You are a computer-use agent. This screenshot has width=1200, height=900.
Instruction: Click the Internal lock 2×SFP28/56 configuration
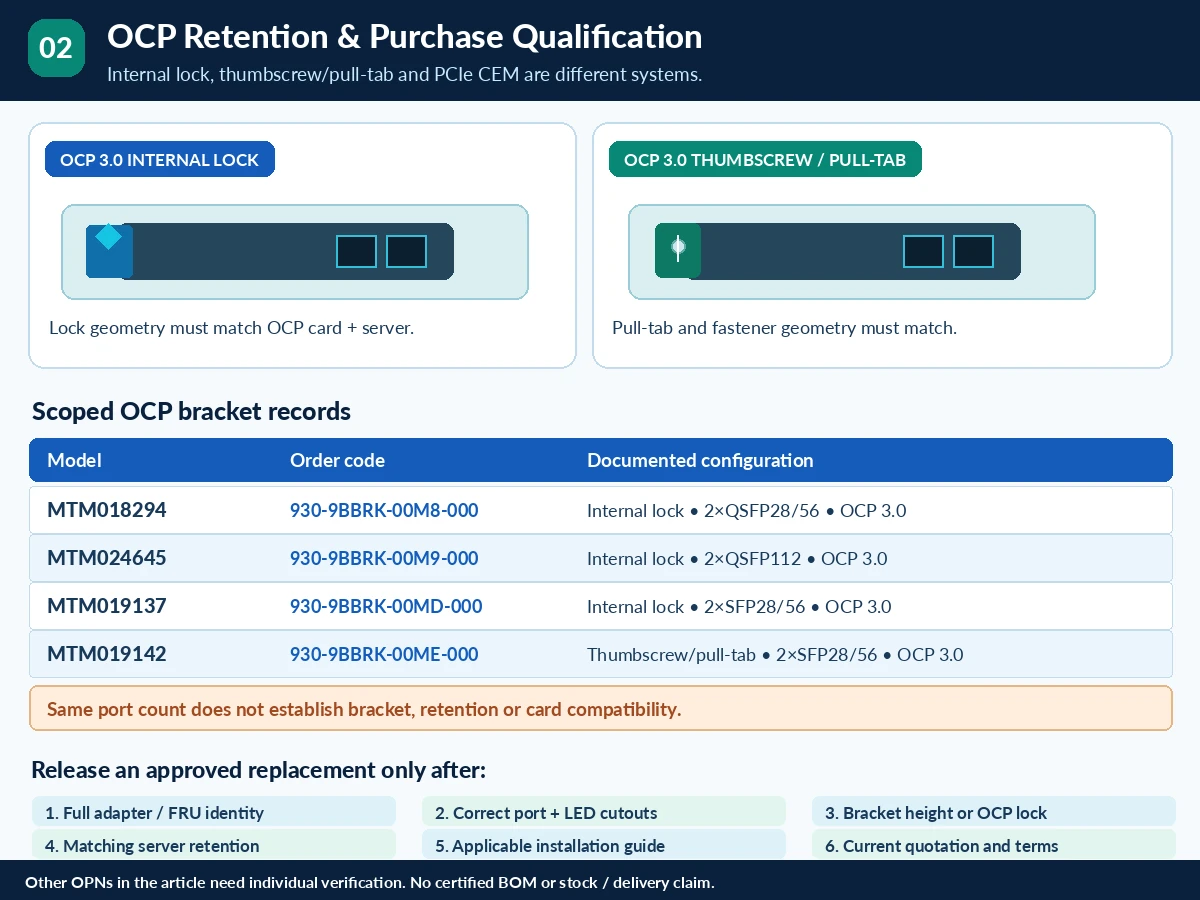tap(739, 607)
